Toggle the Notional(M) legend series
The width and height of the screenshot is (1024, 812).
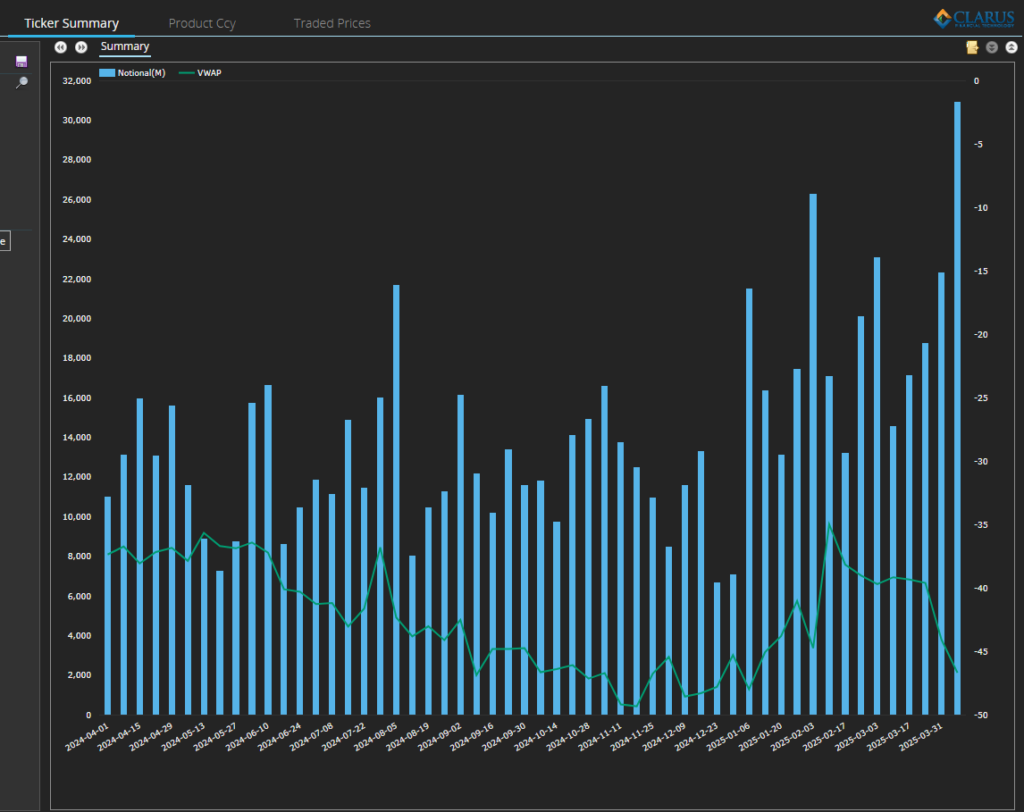(132, 73)
